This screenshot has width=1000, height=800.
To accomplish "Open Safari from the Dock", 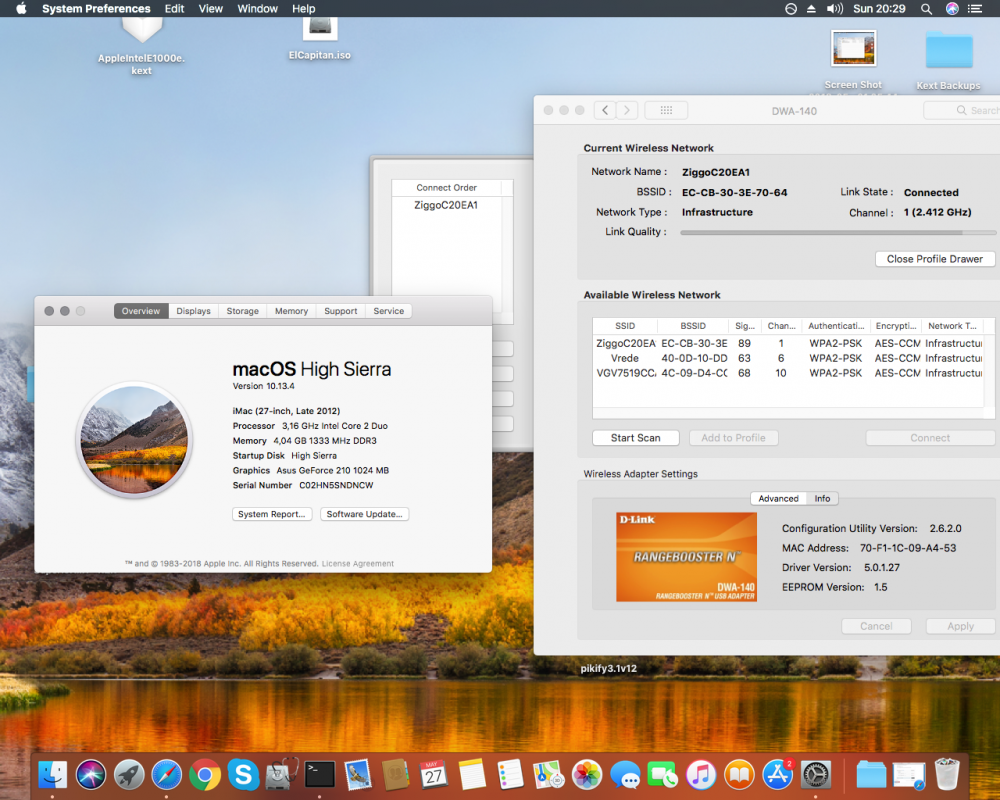I will [166, 775].
